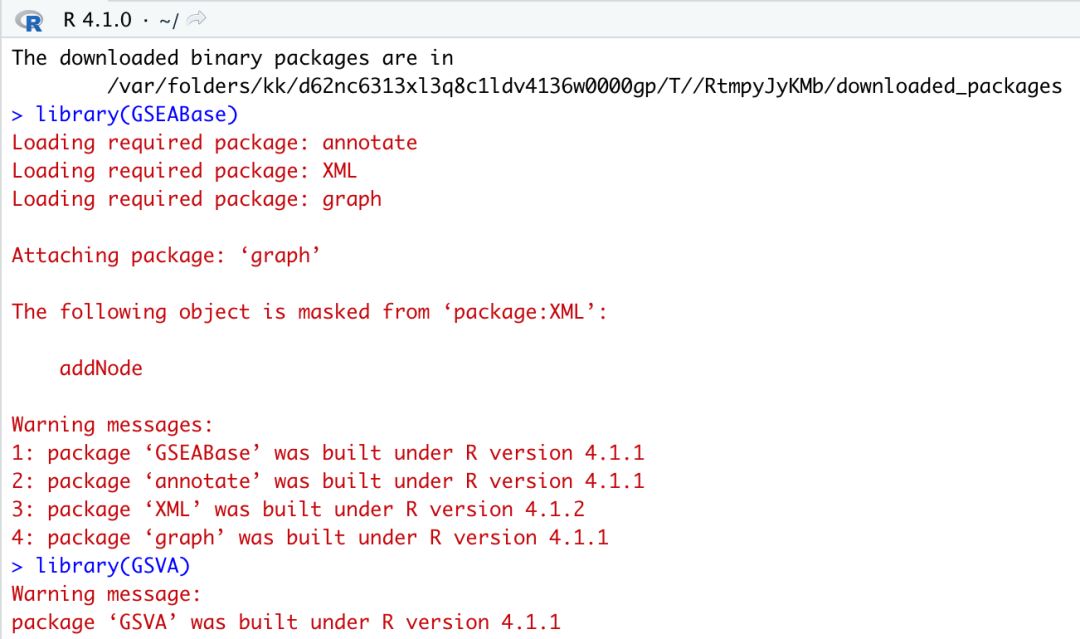
Task: Click the 'Loading required package: graph' line
Action: (x=196, y=199)
